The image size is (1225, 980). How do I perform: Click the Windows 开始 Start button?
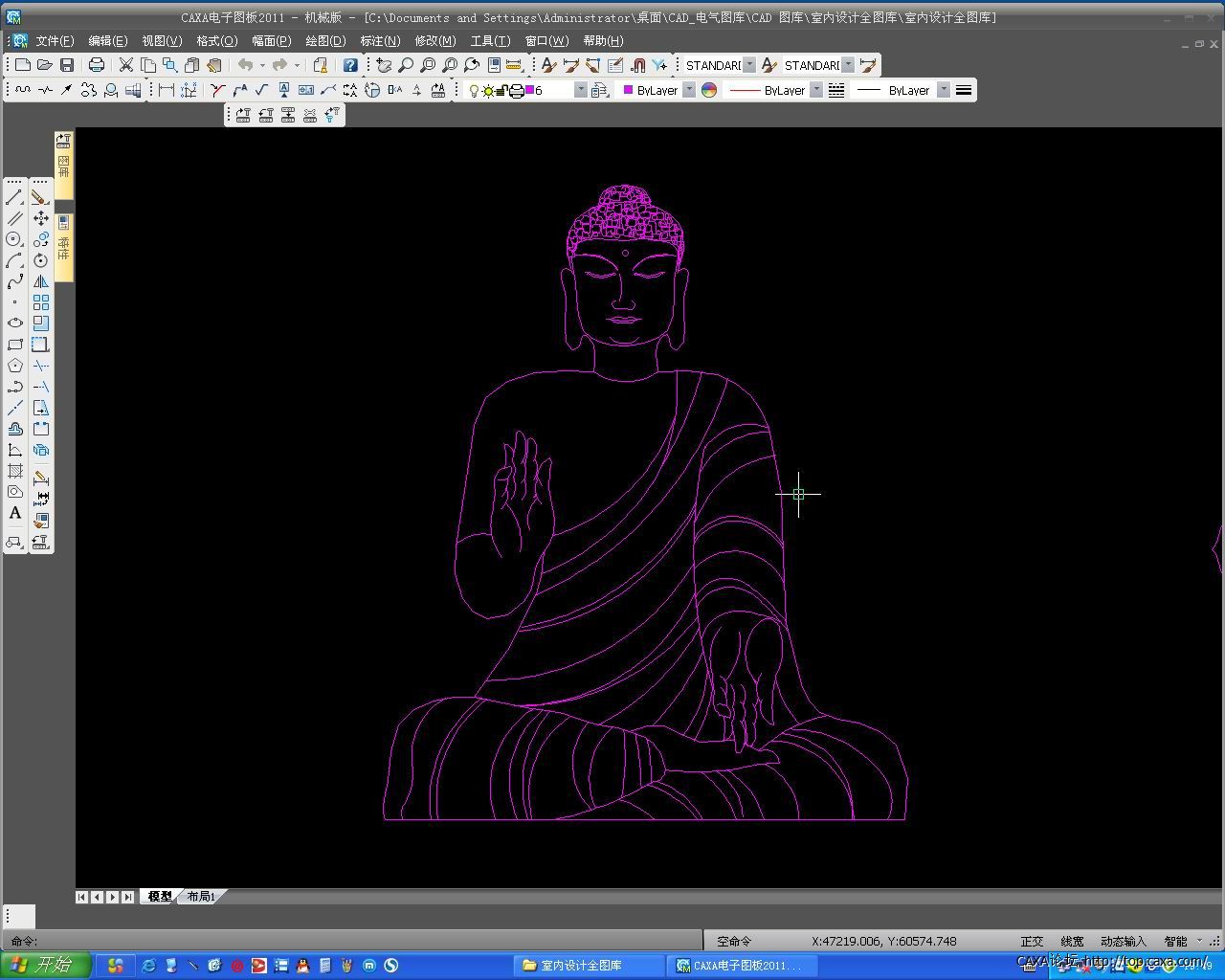pyautogui.click(x=45, y=966)
